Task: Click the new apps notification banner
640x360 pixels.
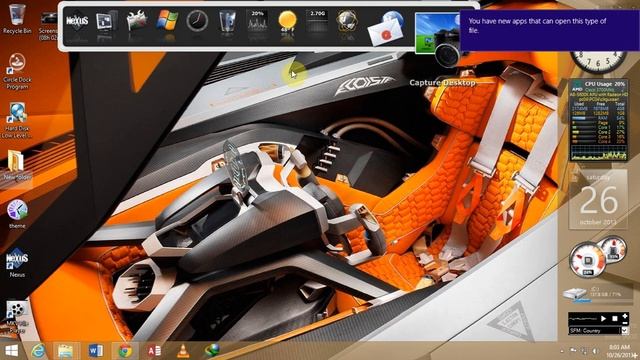Action: (x=549, y=30)
